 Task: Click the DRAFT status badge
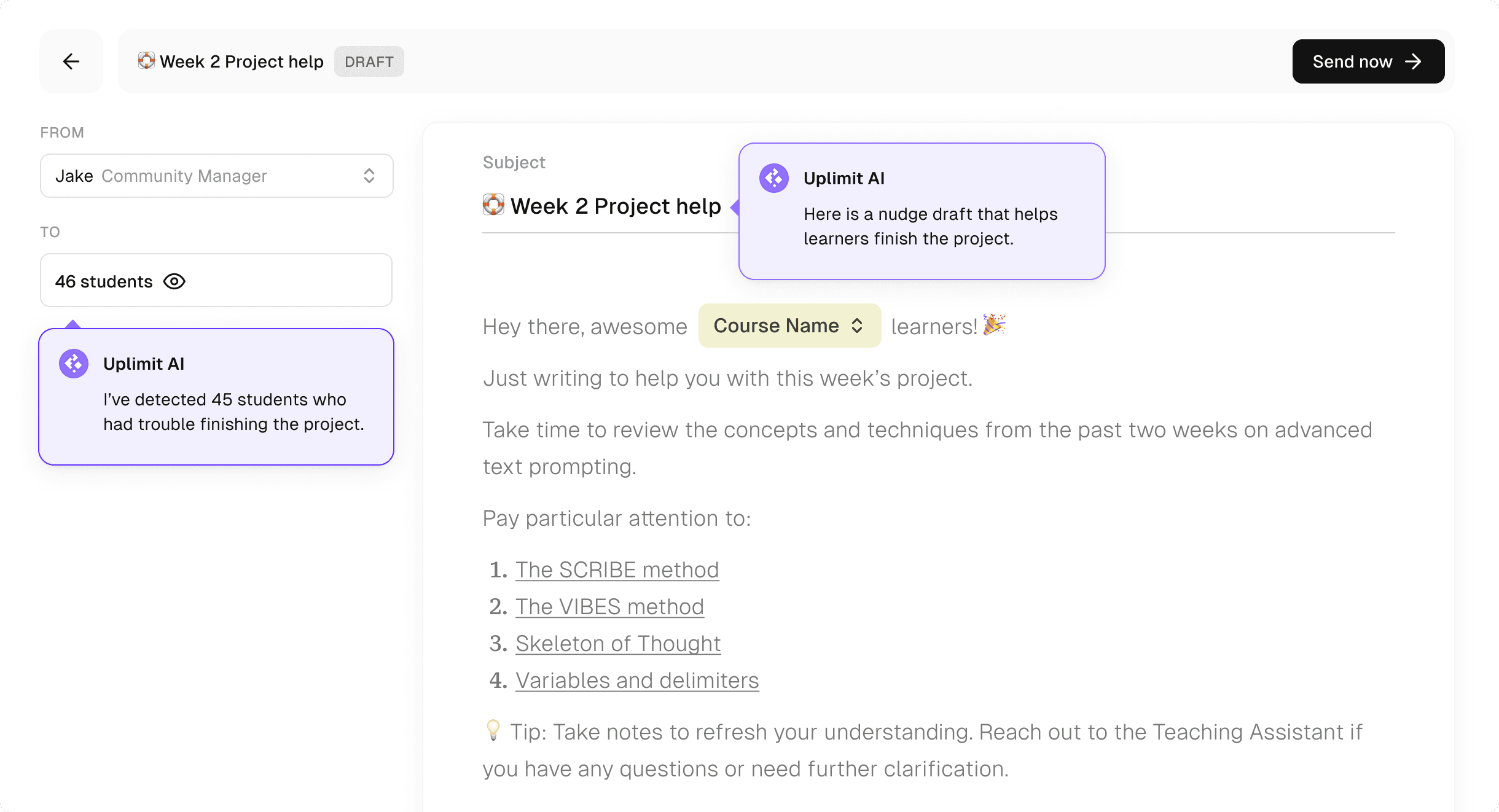coord(369,61)
